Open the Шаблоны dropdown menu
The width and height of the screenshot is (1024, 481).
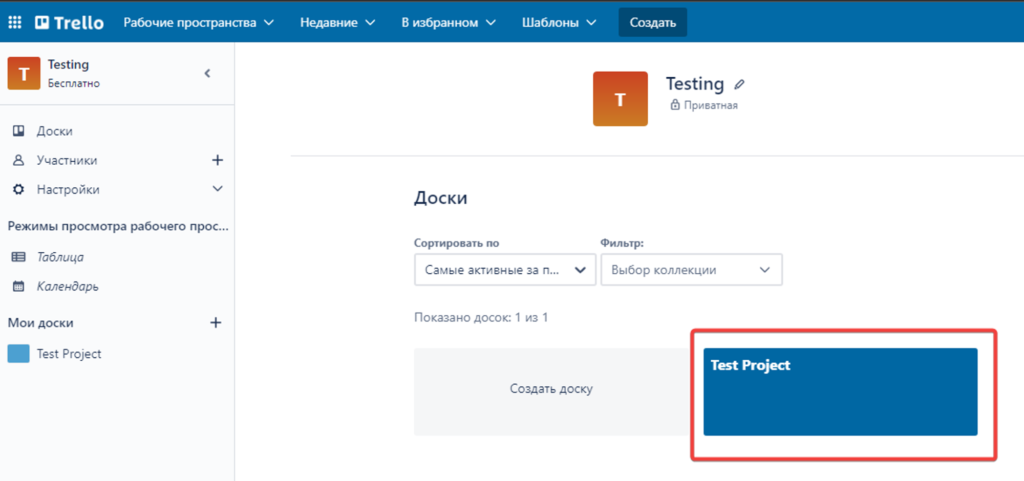[559, 22]
